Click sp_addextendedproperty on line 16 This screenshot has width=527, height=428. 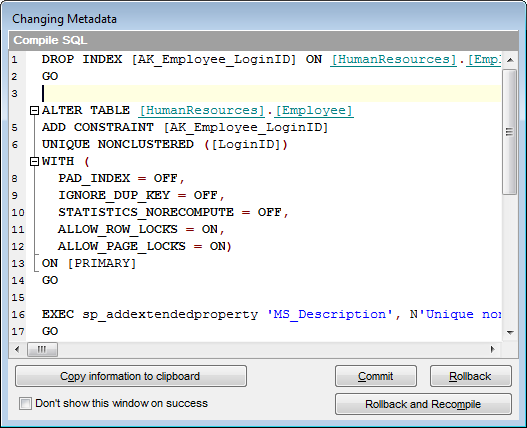(x=170, y=315)
